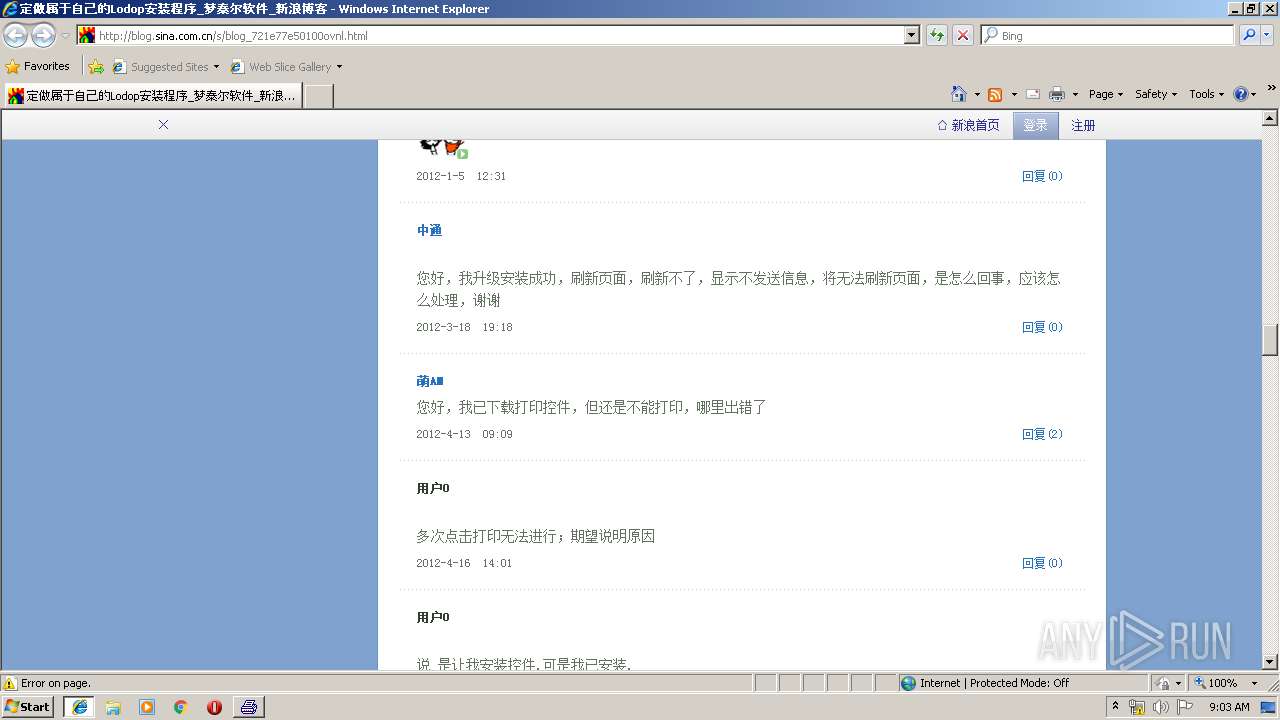Click the Home page icon
Screen dimensions: 1280x720
pyautogui.click(x=959, y=94)
